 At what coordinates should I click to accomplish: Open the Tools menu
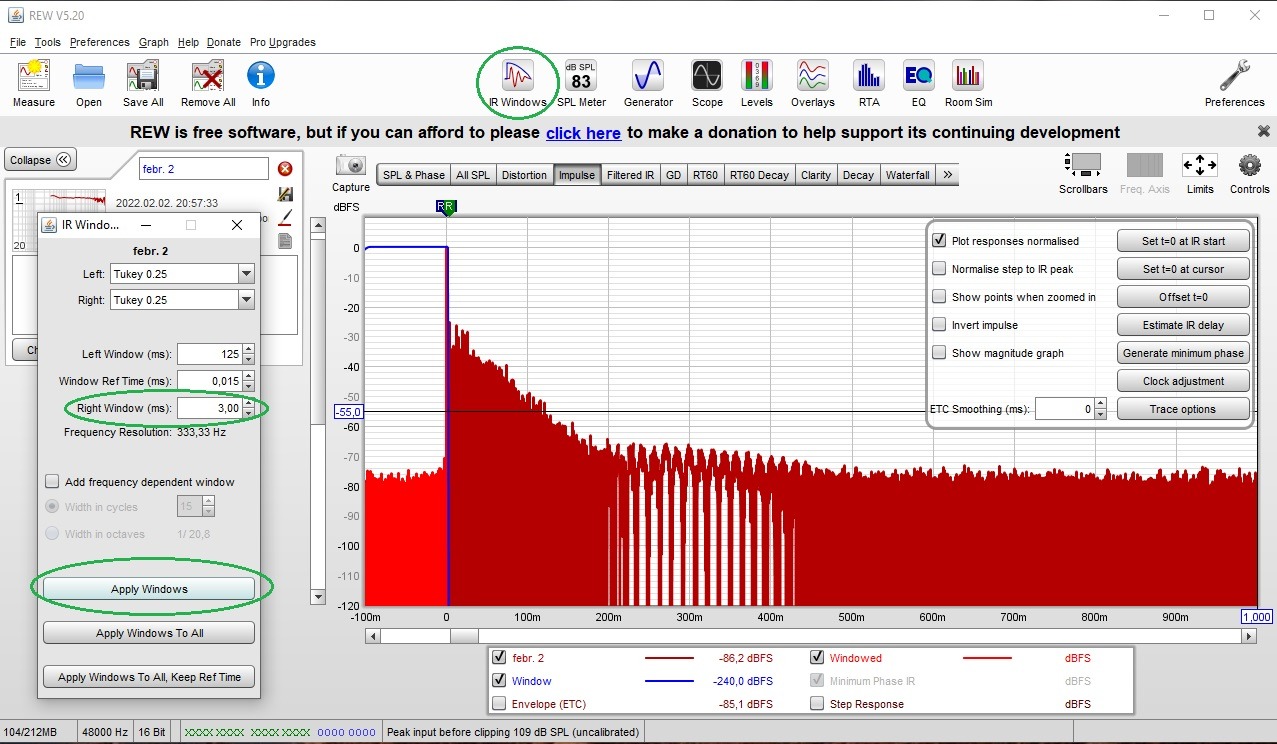tap(47, 42)
